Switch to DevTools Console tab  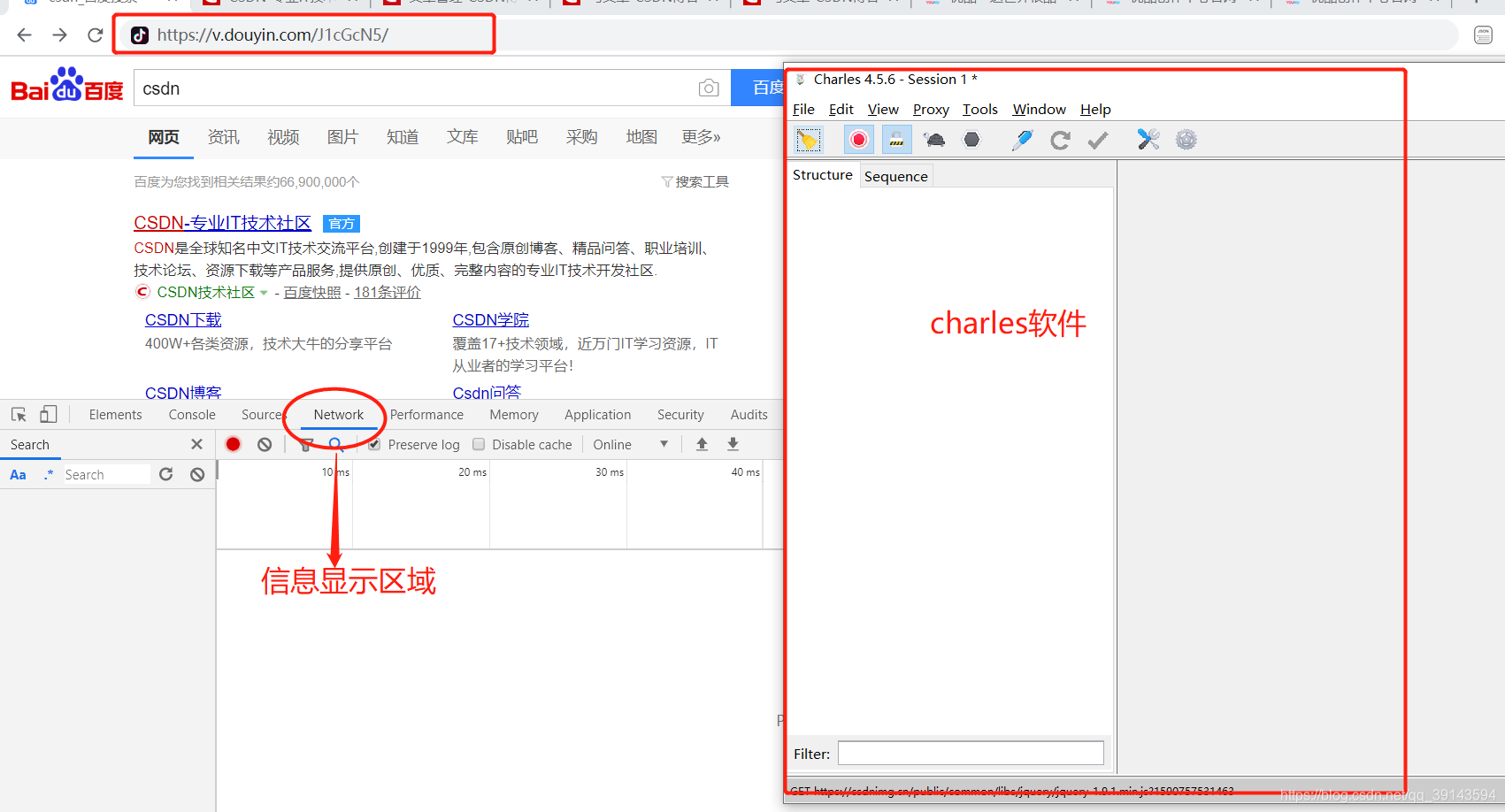point(192,415)
